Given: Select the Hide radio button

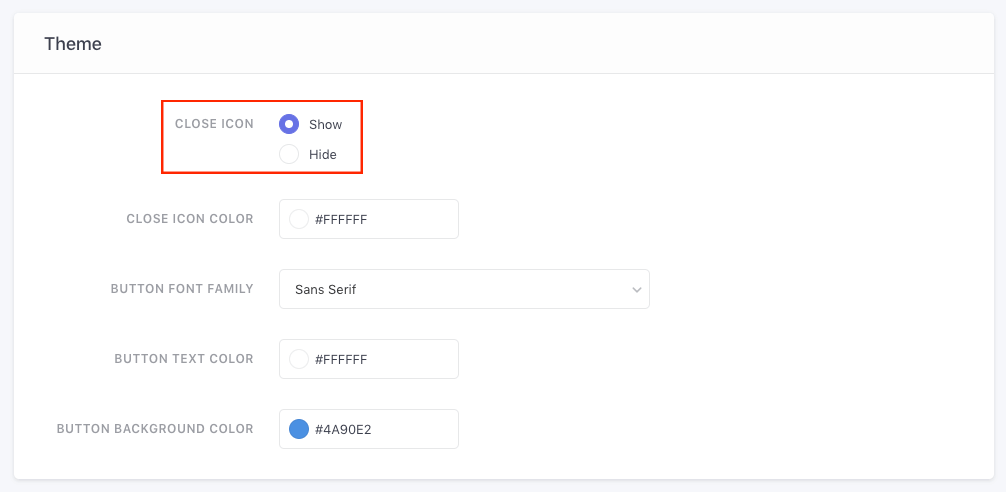Looking at the screenshot, I should [x=289, y=154].
